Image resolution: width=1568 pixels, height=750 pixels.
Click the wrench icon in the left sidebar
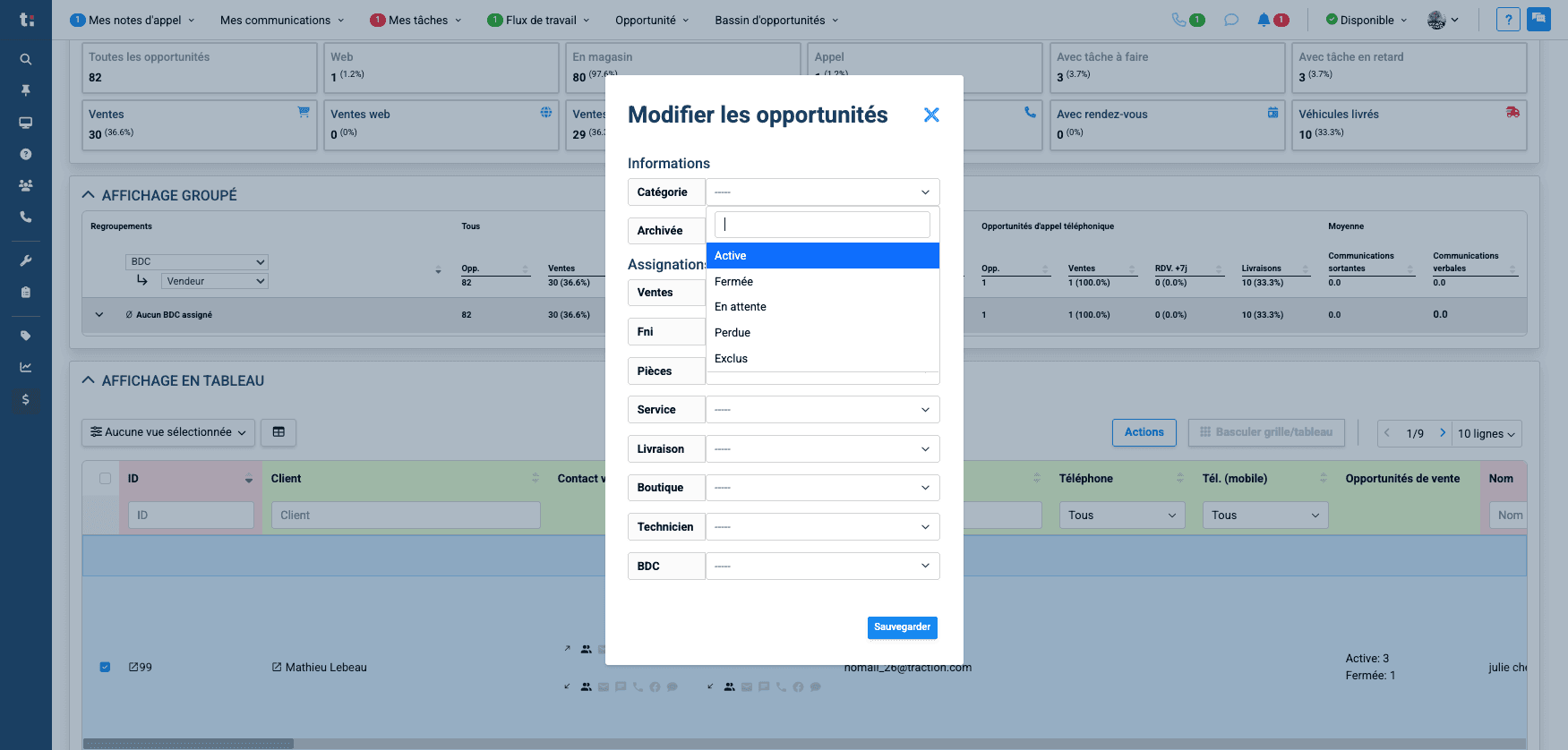[x=26, y=260]
